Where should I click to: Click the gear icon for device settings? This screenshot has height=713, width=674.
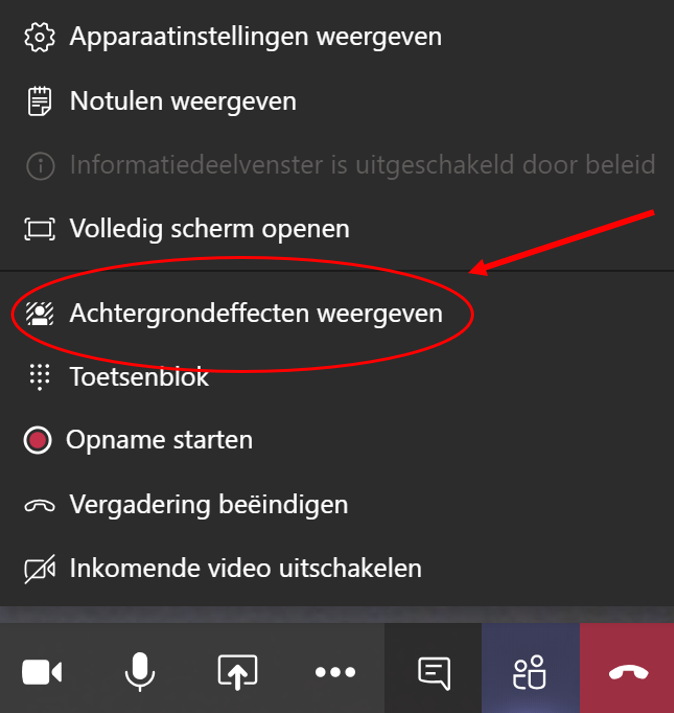coord(40,37)
